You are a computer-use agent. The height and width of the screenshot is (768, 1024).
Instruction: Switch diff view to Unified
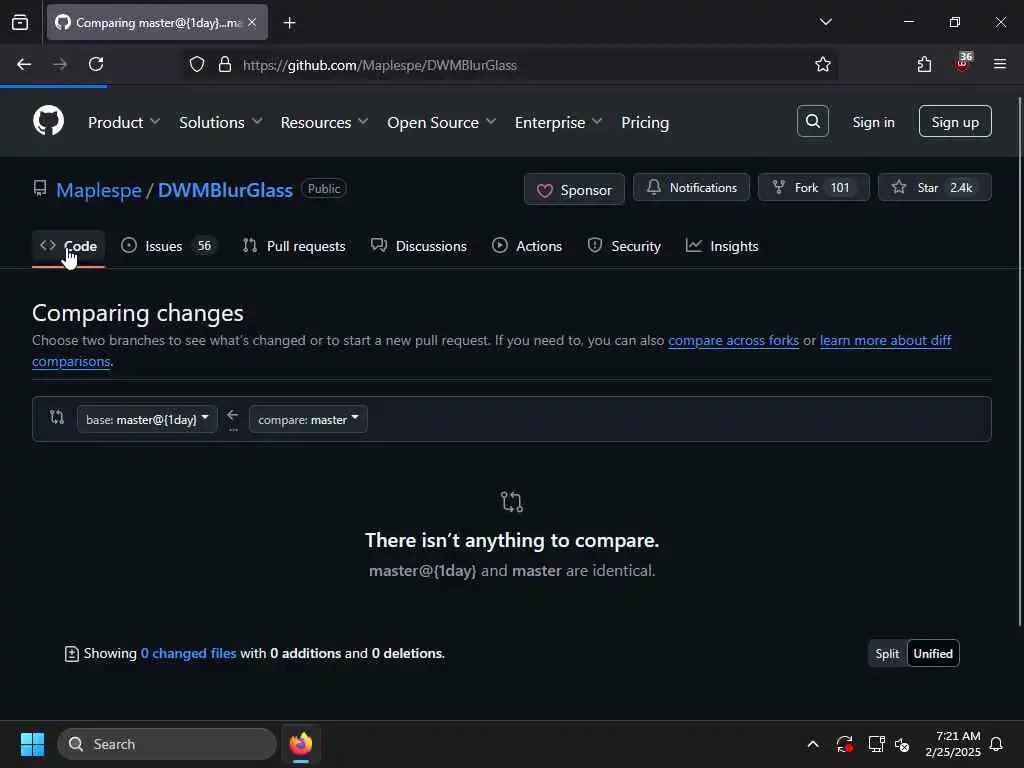tap(933, 654)
